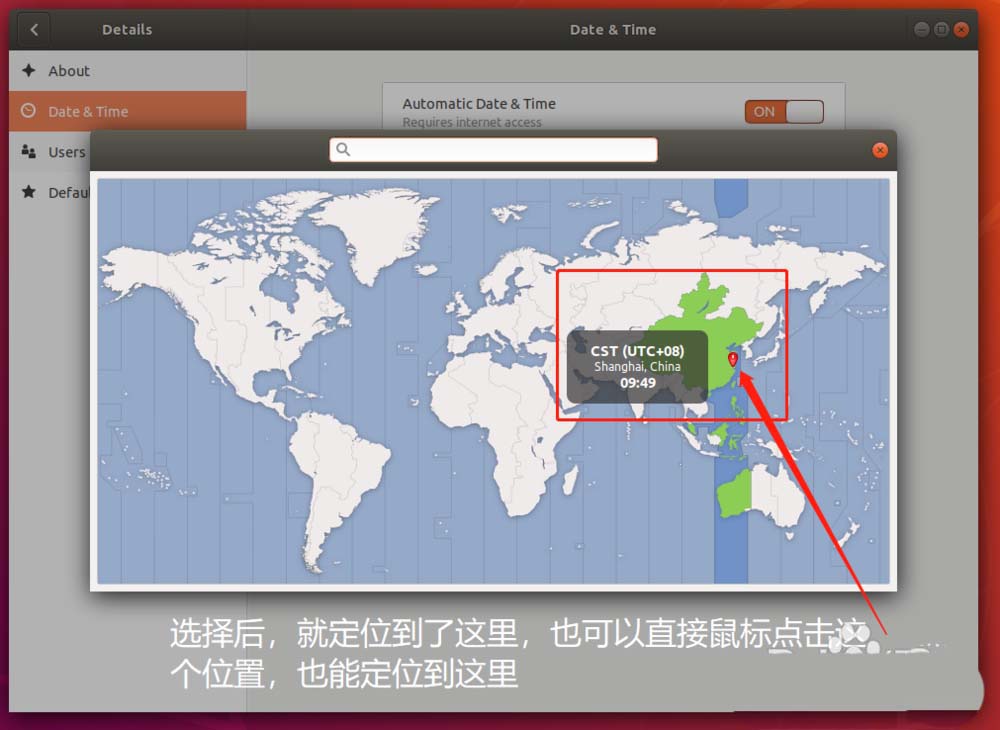Click the star icon beside Default Applications
Viewport: 1000px width, 730px height.
click(27, 192)
